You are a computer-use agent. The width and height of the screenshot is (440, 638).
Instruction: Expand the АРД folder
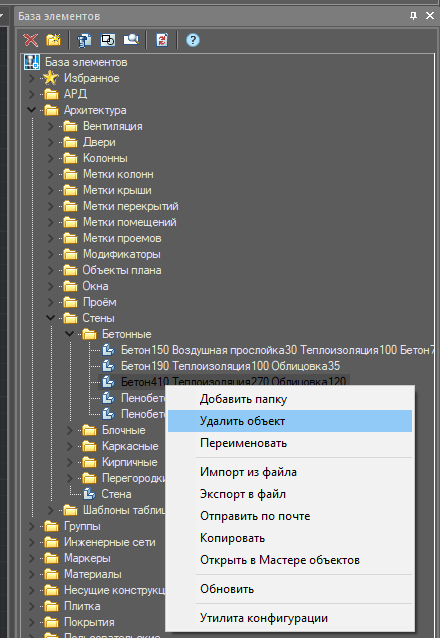pos(32,94)
